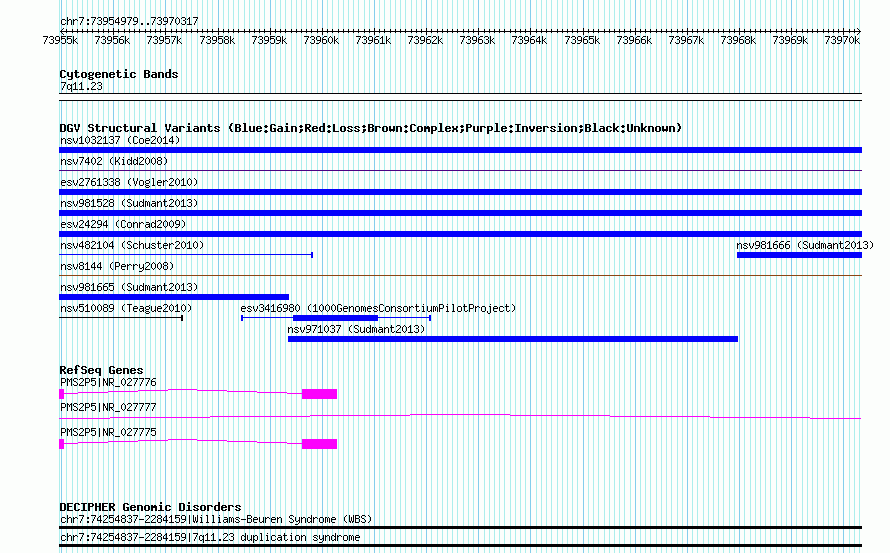Click the esv24294 (Conrad2009) label
The width and height of the screenshot is (890, 553).
tap(123, 224)
